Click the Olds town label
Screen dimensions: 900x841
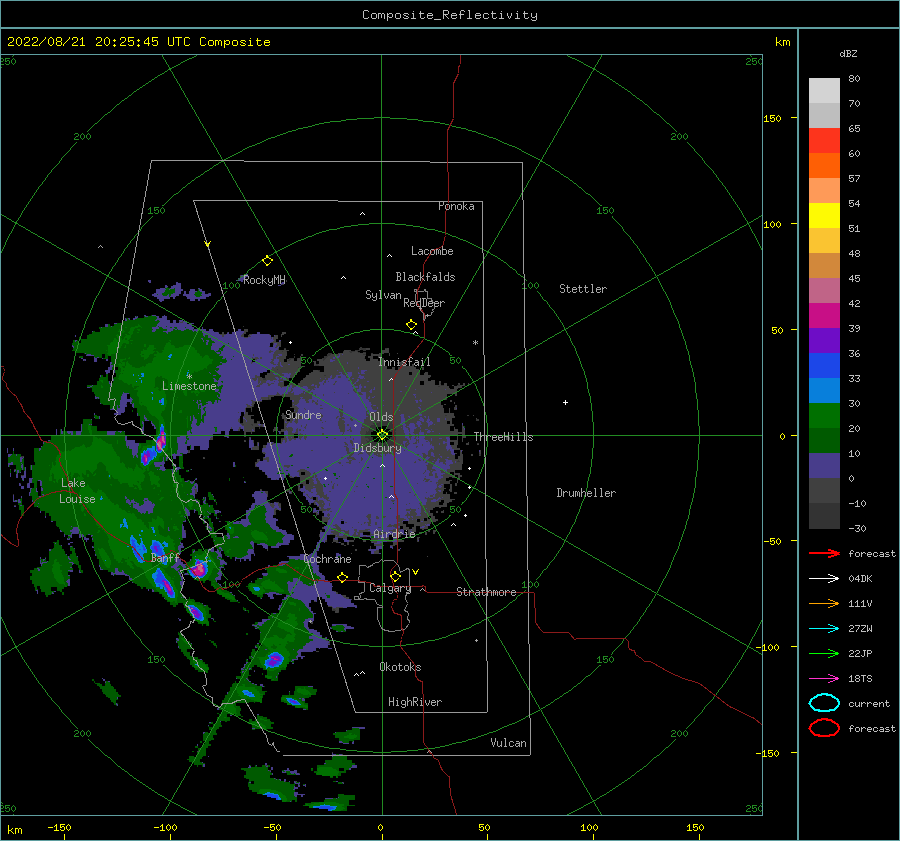click(x=381, y=417)
